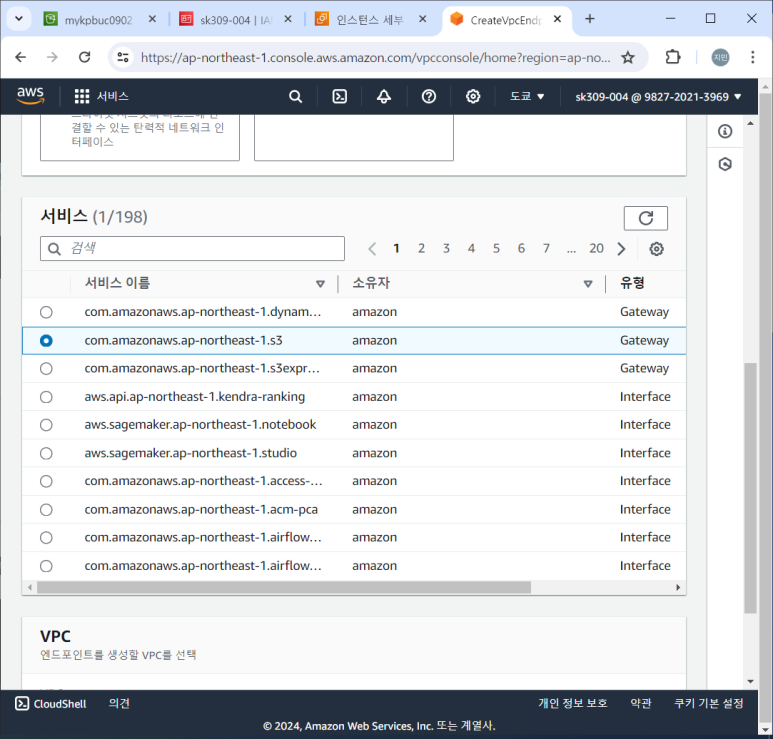Open privacy link in footer
Image resolution: width=773 pixels, height=739 pixels.
(573, 704)
